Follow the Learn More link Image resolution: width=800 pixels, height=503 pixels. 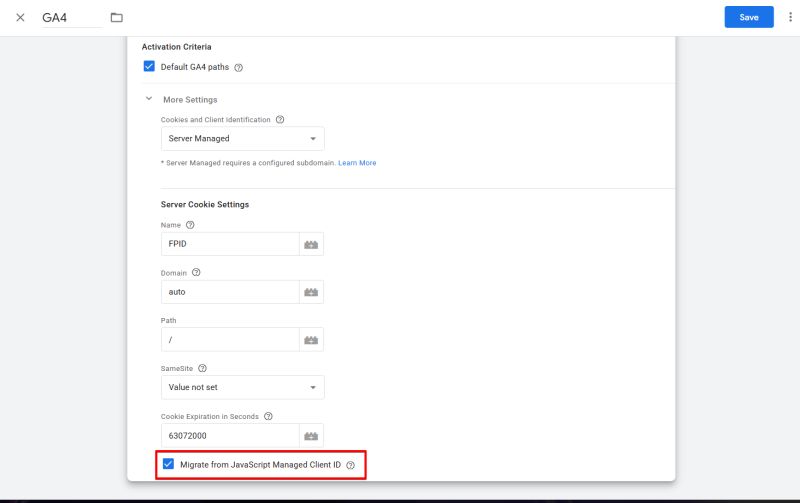coord(357,163)
